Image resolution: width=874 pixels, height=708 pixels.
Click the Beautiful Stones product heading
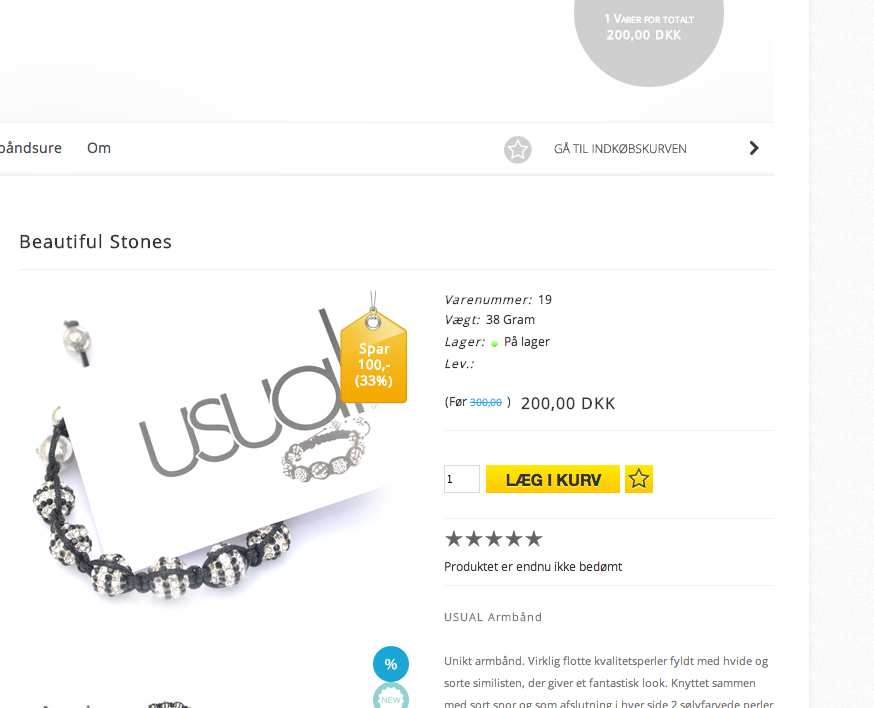coord(95,241)
